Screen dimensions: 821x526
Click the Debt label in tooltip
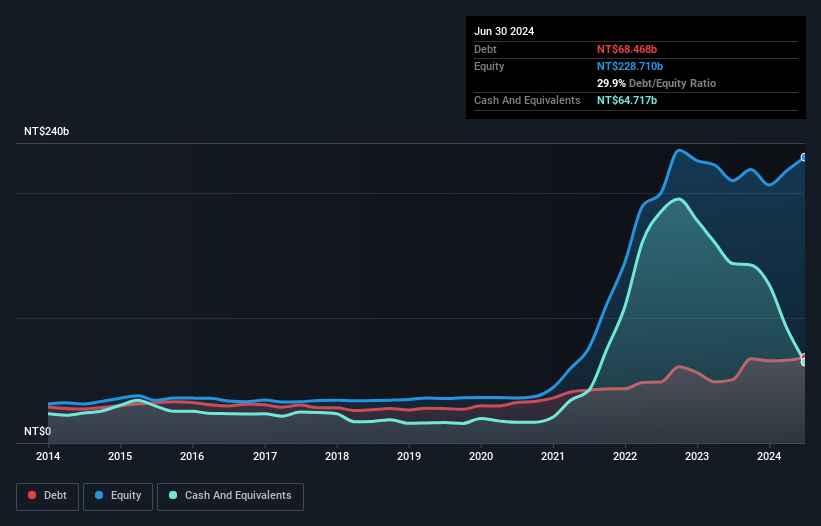coord(485,49)
